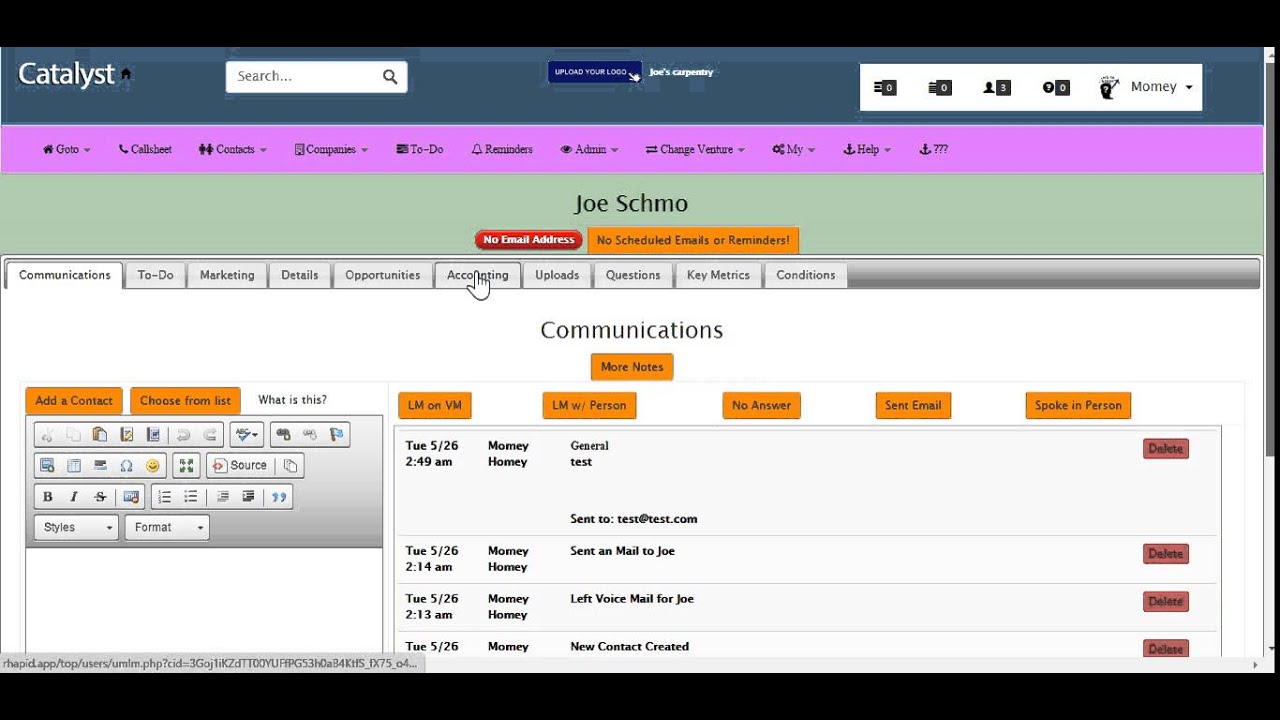Switch to the Accounting tab
Image resolution: width=1280 pixels, height=720 pixels.
478,275
